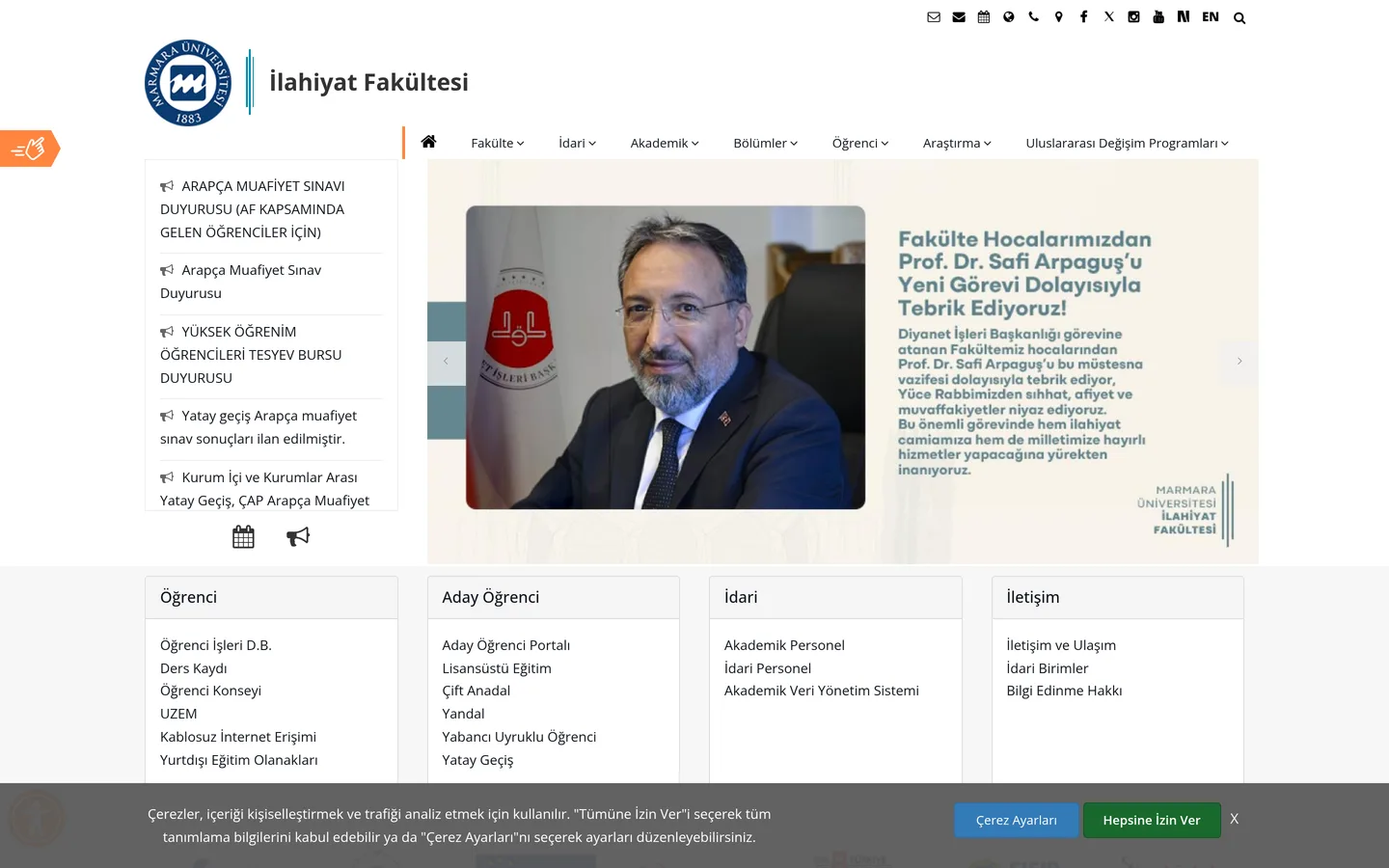
Task: Open the Akademik Personel link
Action: coord(784,645)
